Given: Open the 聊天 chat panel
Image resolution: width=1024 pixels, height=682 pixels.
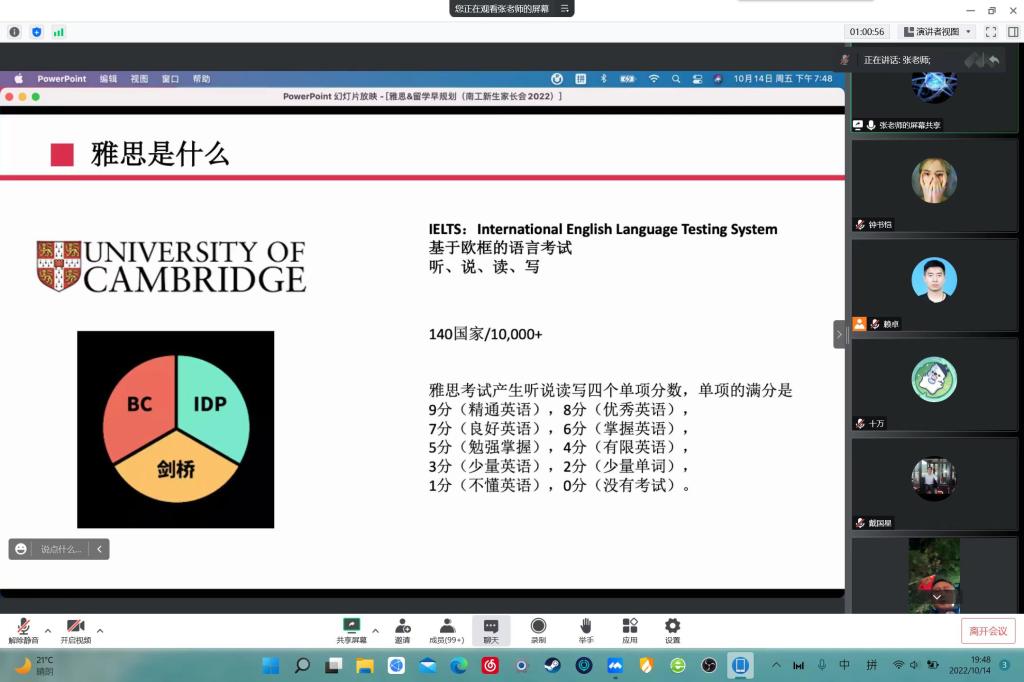Looking at the screenshot, I should [491, 630].
